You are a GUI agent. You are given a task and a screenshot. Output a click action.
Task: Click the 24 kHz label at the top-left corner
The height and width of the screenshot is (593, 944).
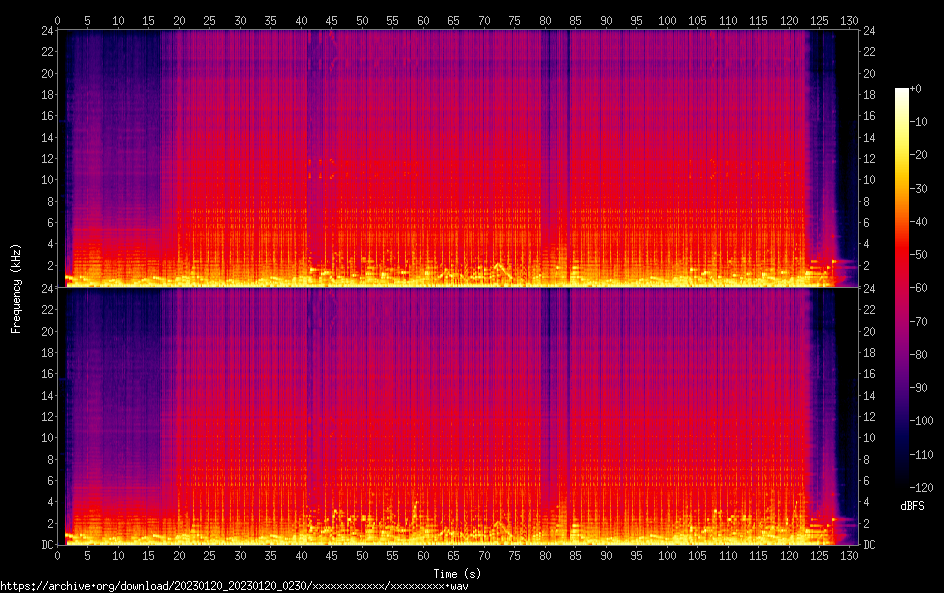click(46, 31)
